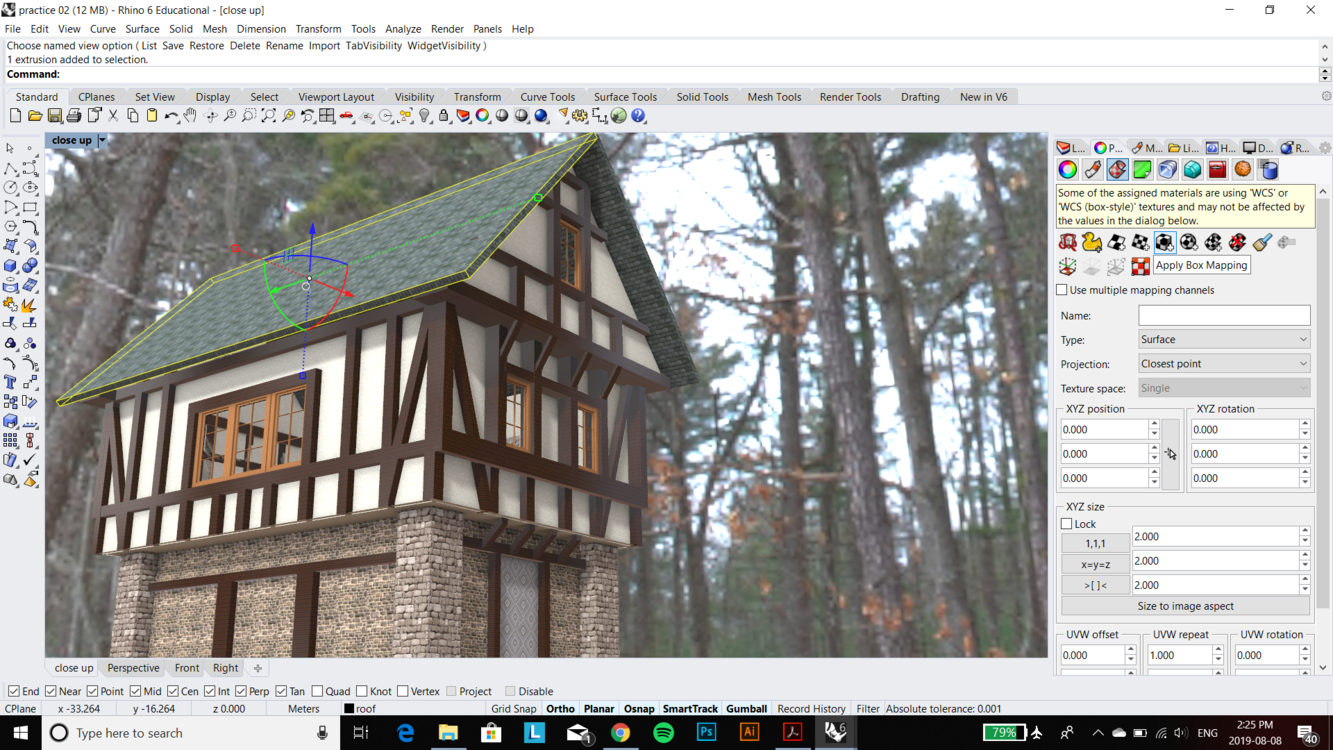This screenshot has height=750, width=1333.
Task: Open the Projection Closest point dropdown
Action: pos(1224,364)
